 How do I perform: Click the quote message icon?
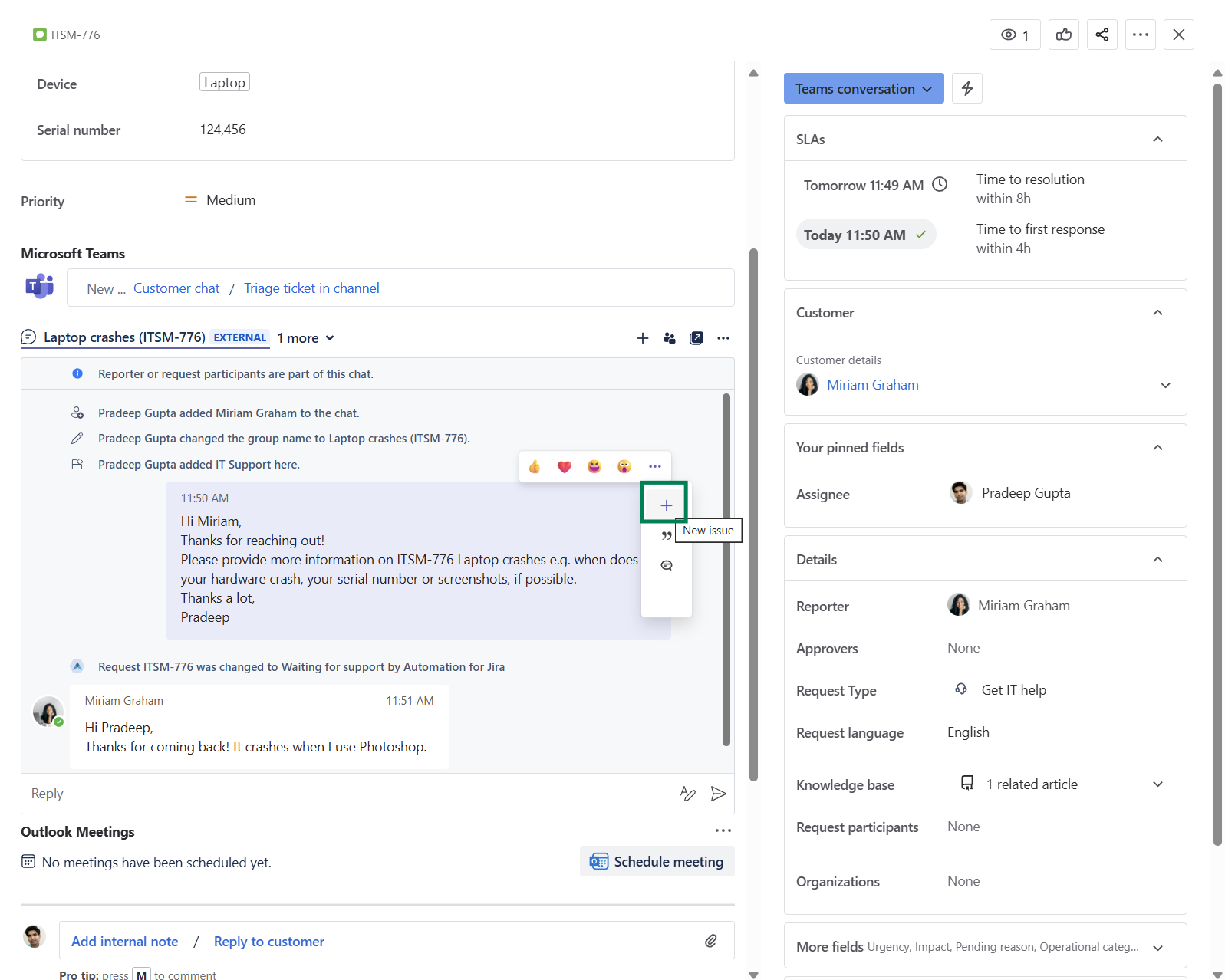666,535
